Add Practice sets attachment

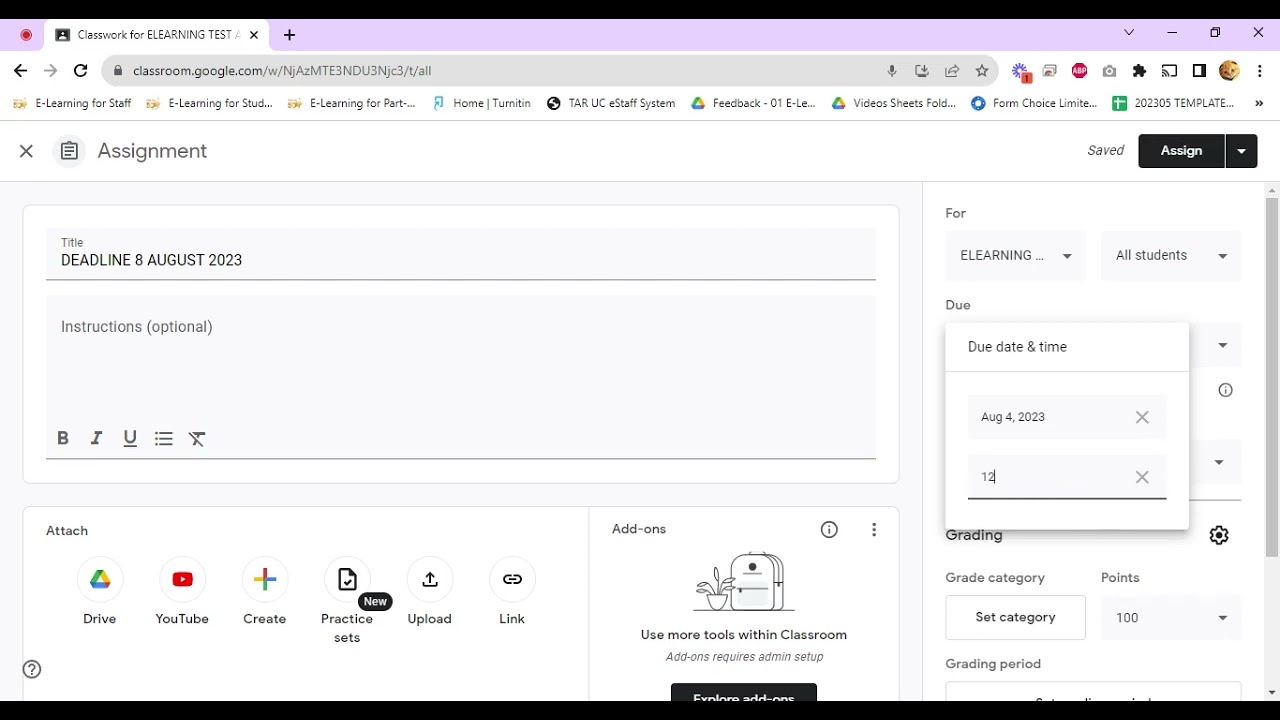pyautogui.click(x=347, y=579)
